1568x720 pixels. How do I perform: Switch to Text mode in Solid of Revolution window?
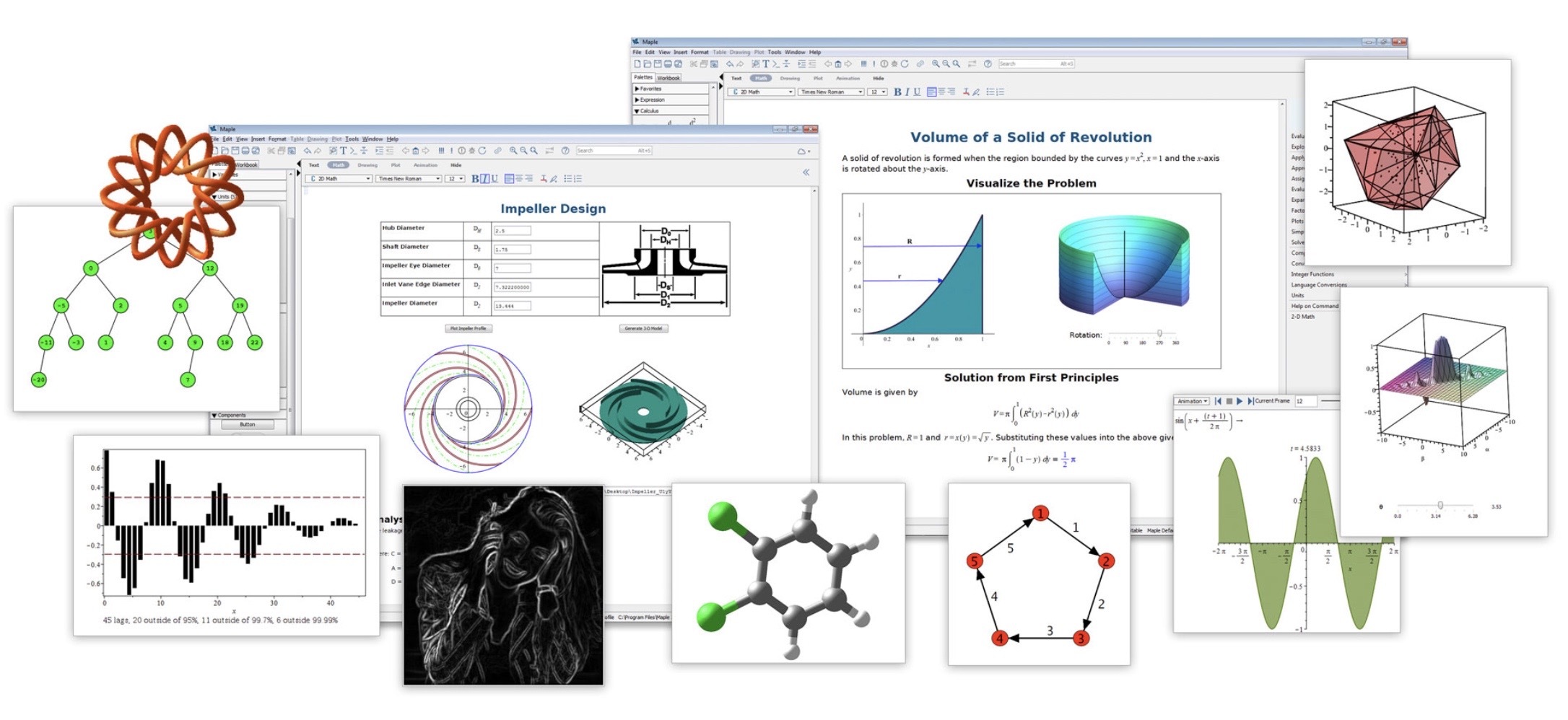coord(736,78)
